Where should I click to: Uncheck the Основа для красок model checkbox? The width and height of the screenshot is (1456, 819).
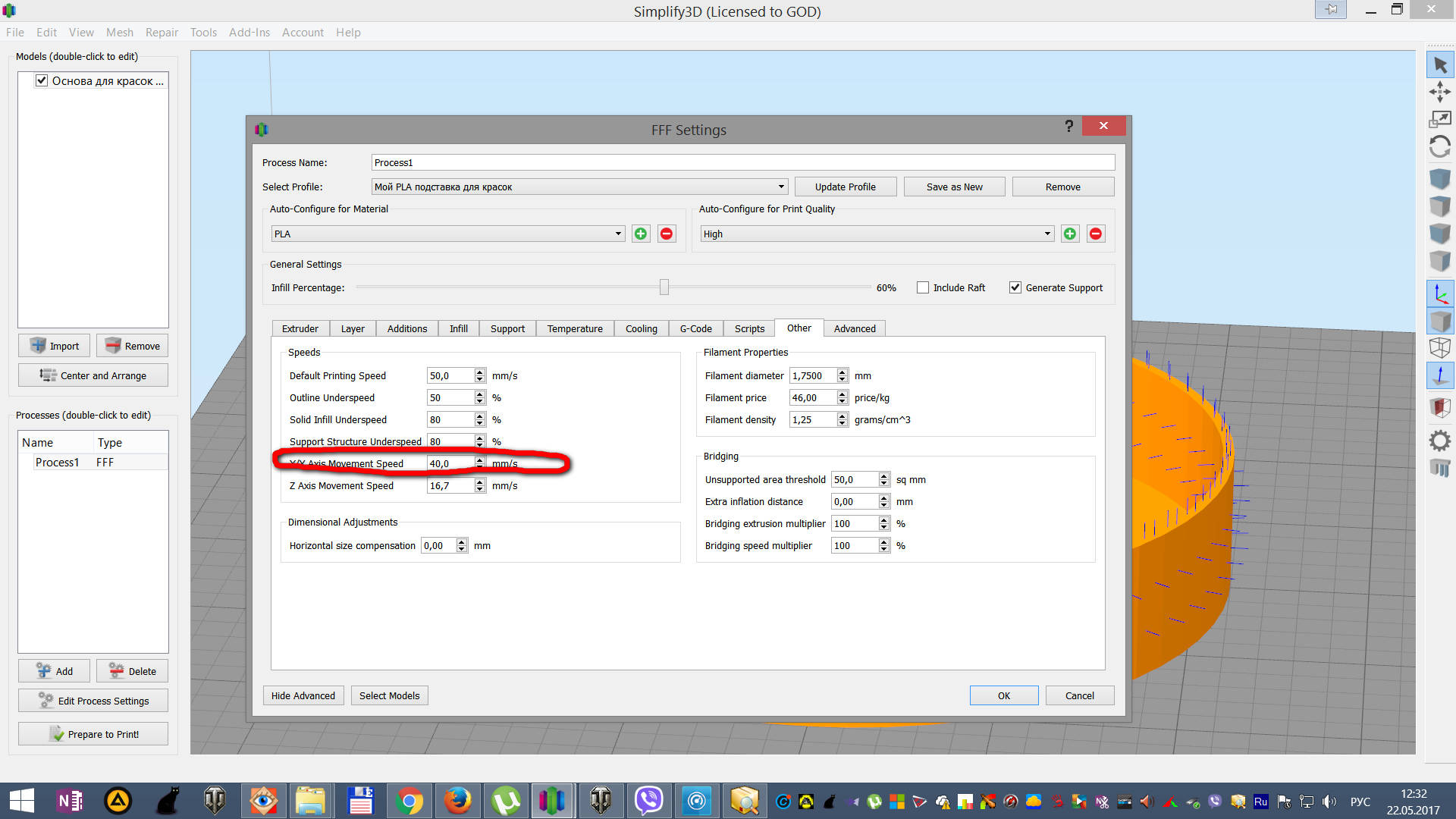point(42,80)
